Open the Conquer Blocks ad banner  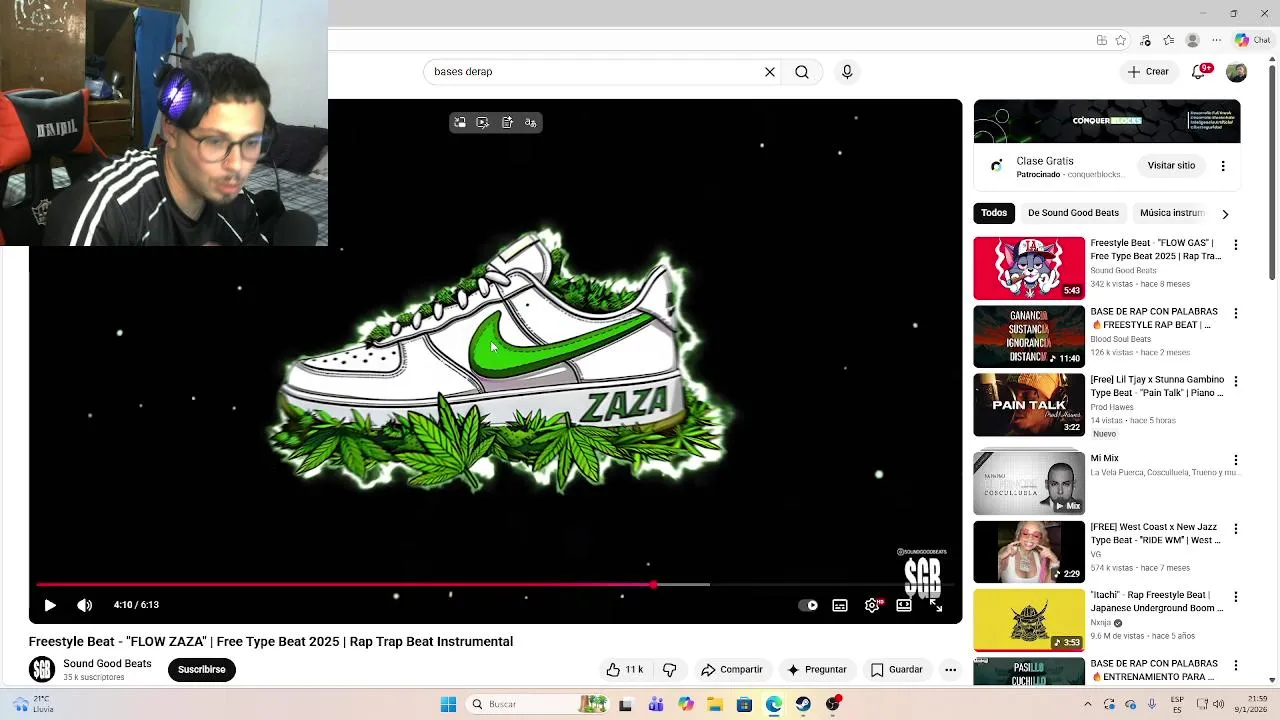point(1107,121)
